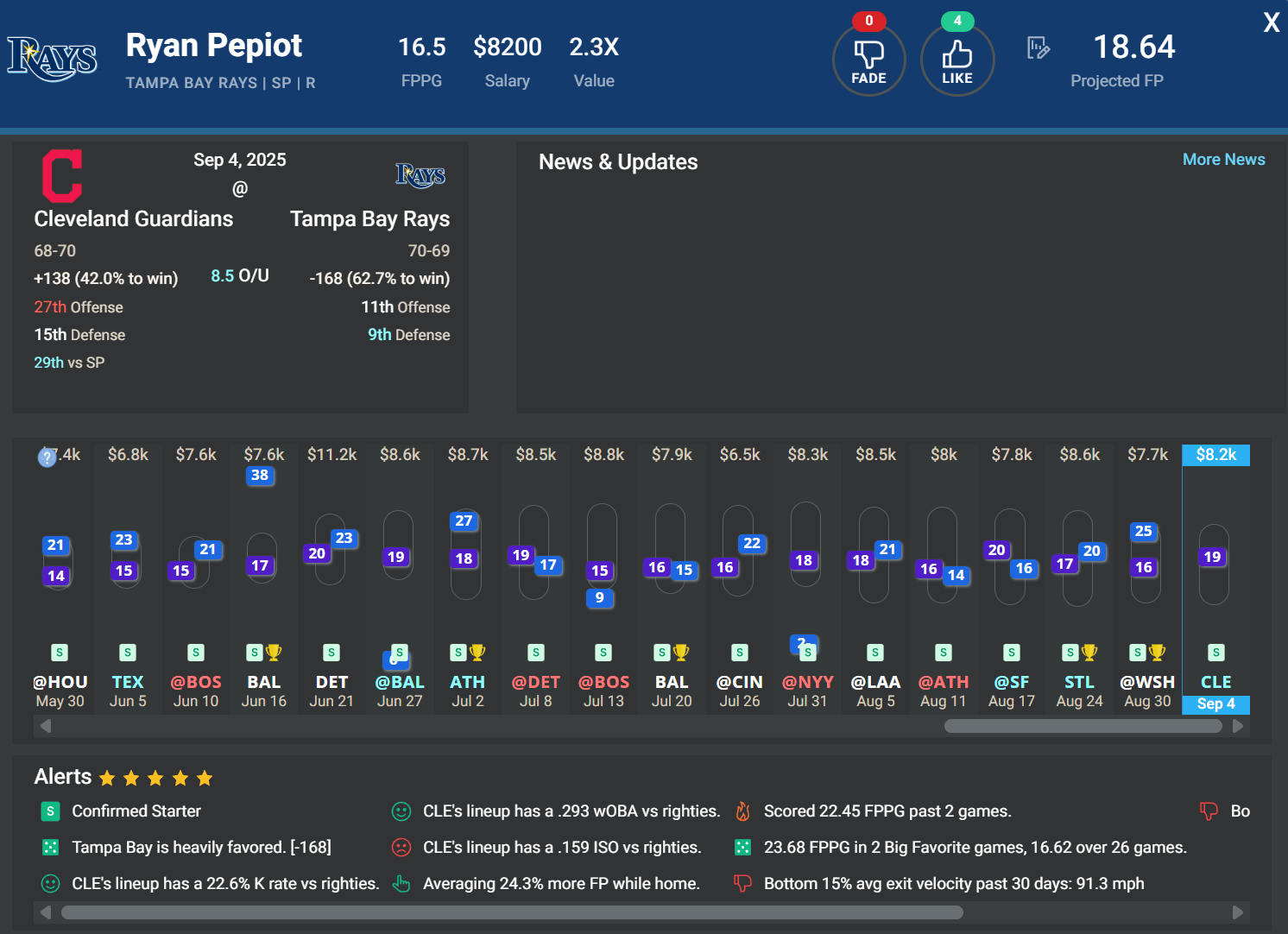The width and height of the screenshot is (1288, 934).
Task: Click the Like thumbs-up button
Action: (957, 60)
